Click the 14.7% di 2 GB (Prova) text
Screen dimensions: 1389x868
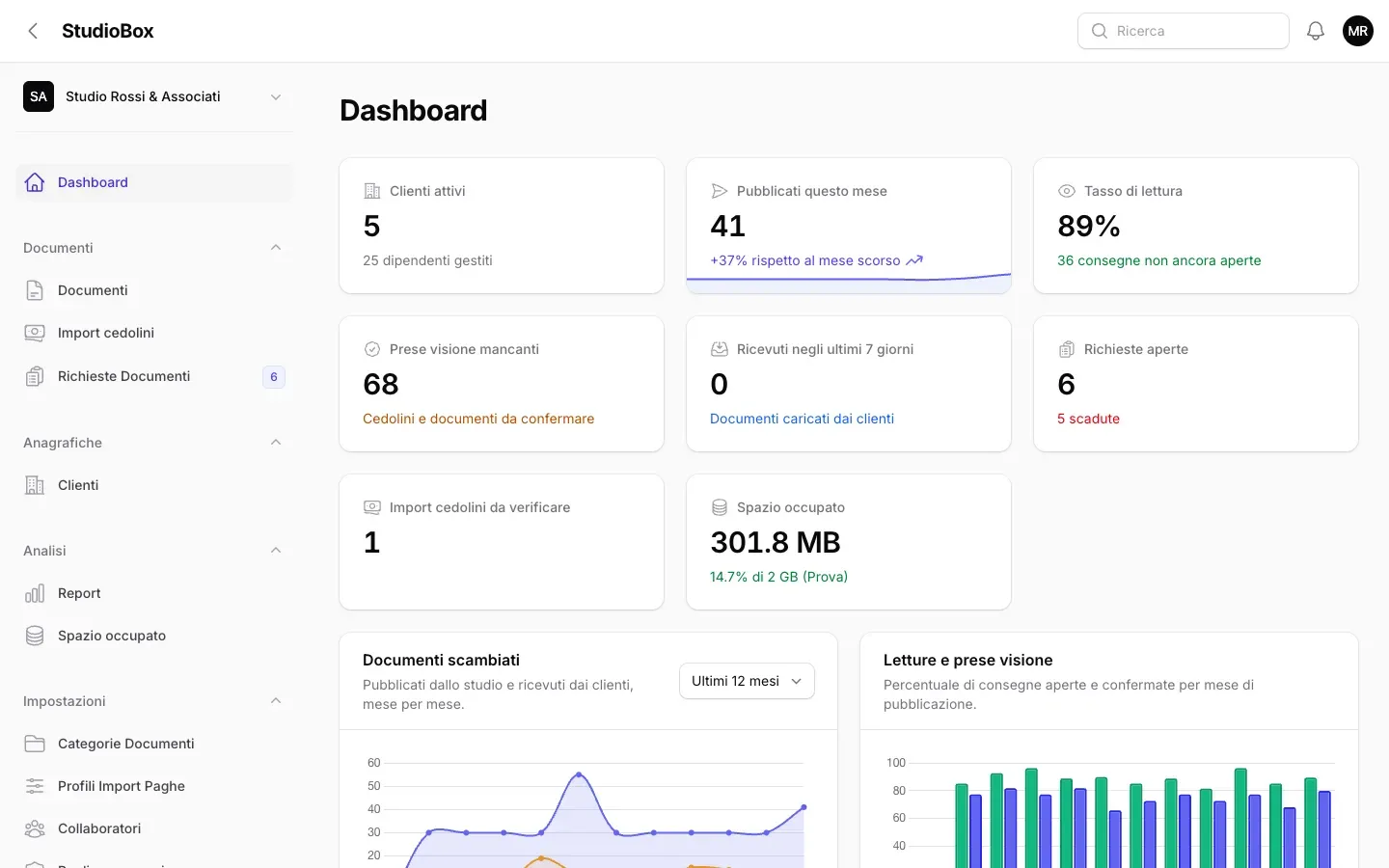tap(778, 577)
